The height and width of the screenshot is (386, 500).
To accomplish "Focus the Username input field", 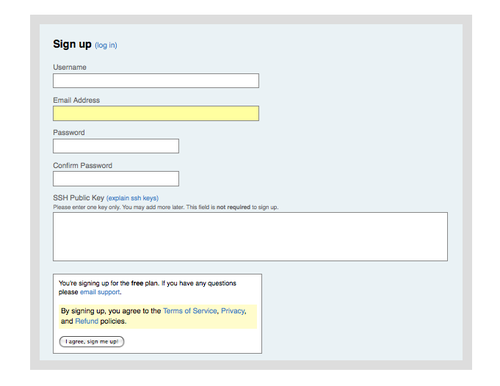I will pyautogui.click(x=156, y=81).
